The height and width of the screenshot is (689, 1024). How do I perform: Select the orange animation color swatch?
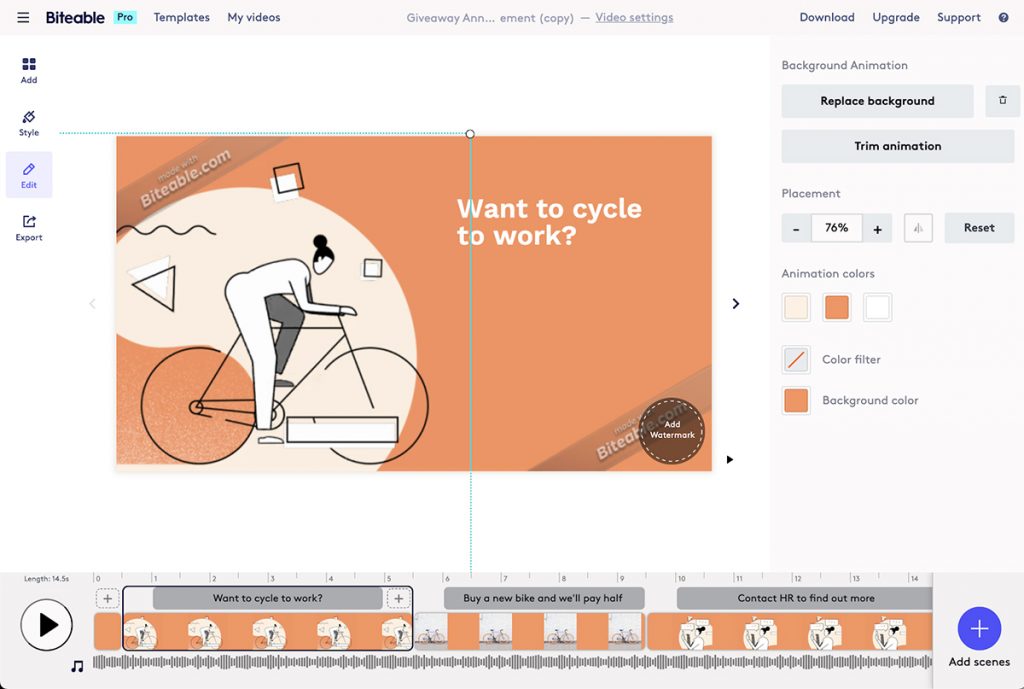[836, 307]
